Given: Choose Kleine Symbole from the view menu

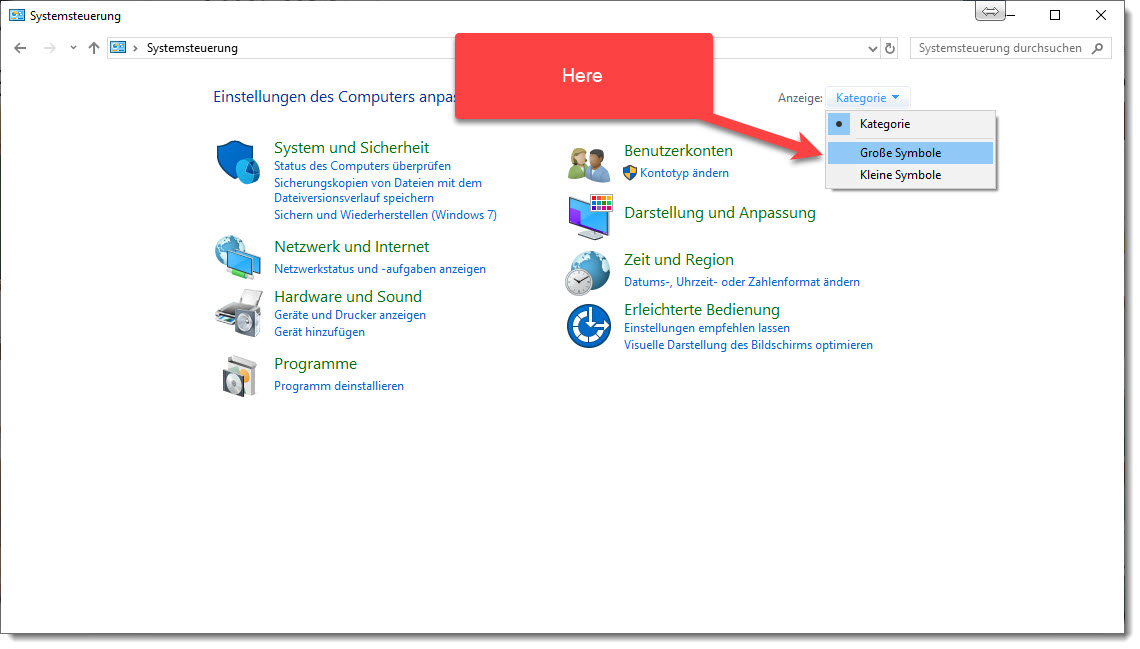Looking at the screenshot, I should click(x=900, y=175).
